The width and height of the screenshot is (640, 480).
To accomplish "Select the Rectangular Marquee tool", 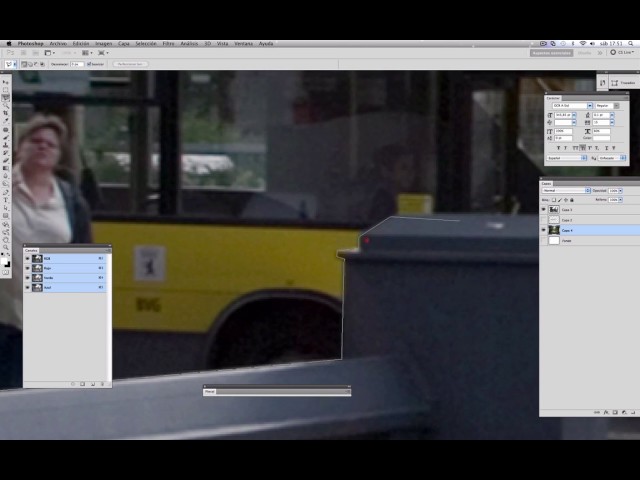I will (x=6, y=90).
